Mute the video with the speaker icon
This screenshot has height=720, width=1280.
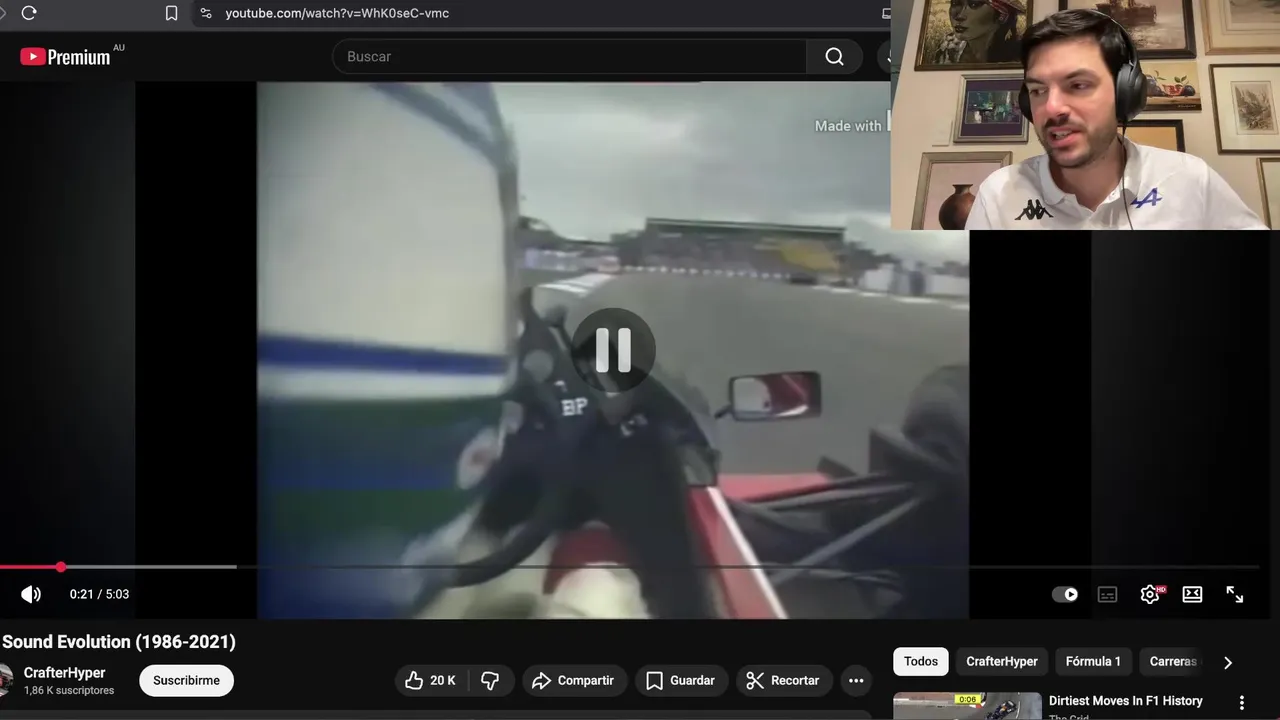coord(31,594)
